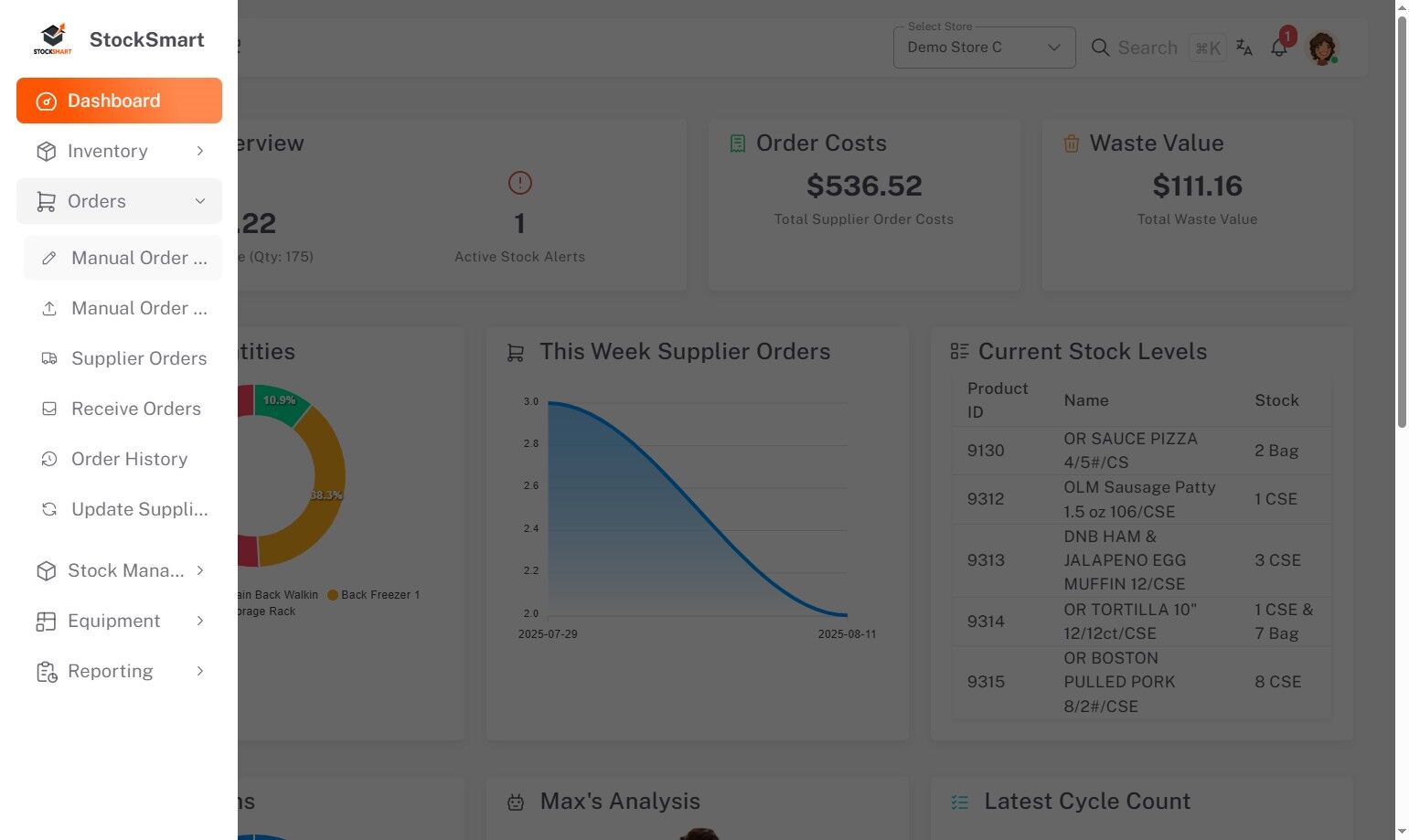Click the scrollbar down arrow
The width and height of the screenshot is (1409, 840).
coord(1402,832)
